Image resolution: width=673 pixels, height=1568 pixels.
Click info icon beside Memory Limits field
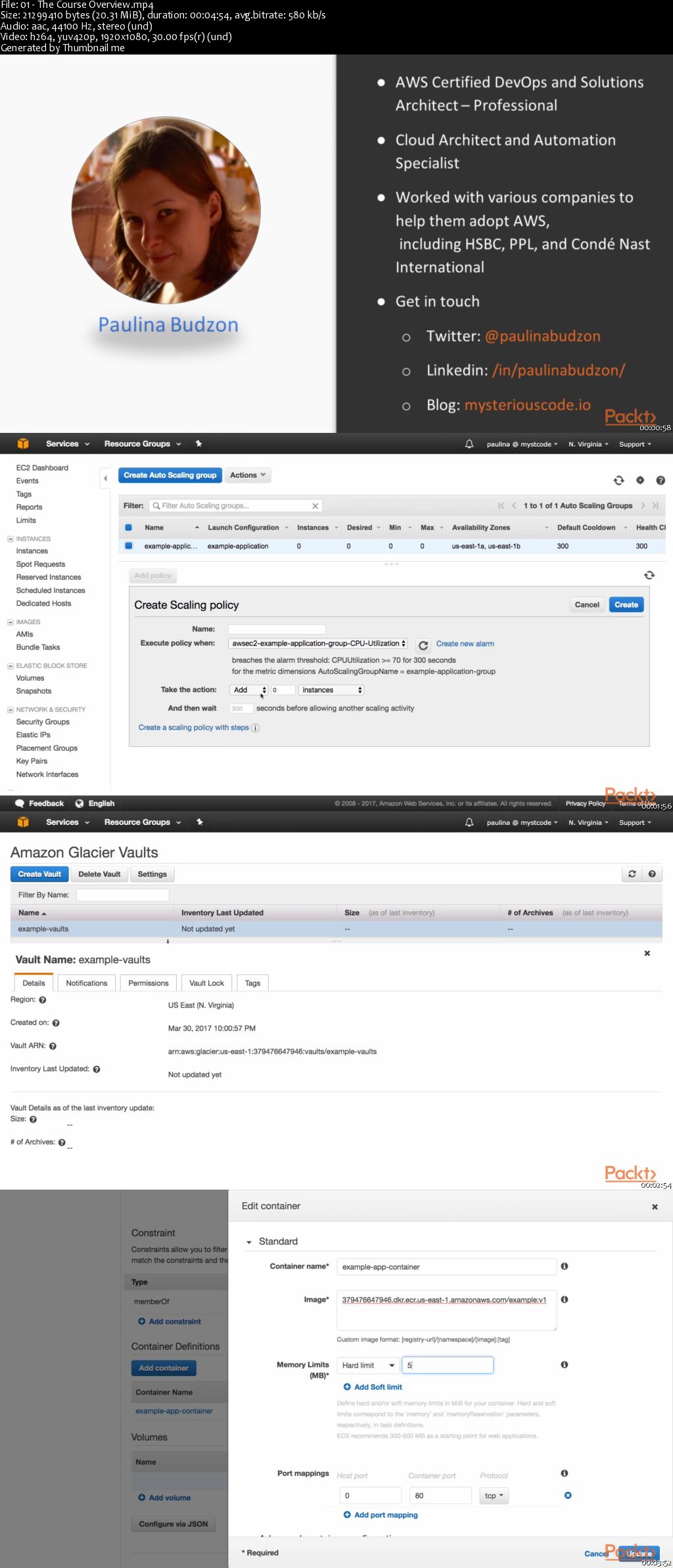[565, 1364]
